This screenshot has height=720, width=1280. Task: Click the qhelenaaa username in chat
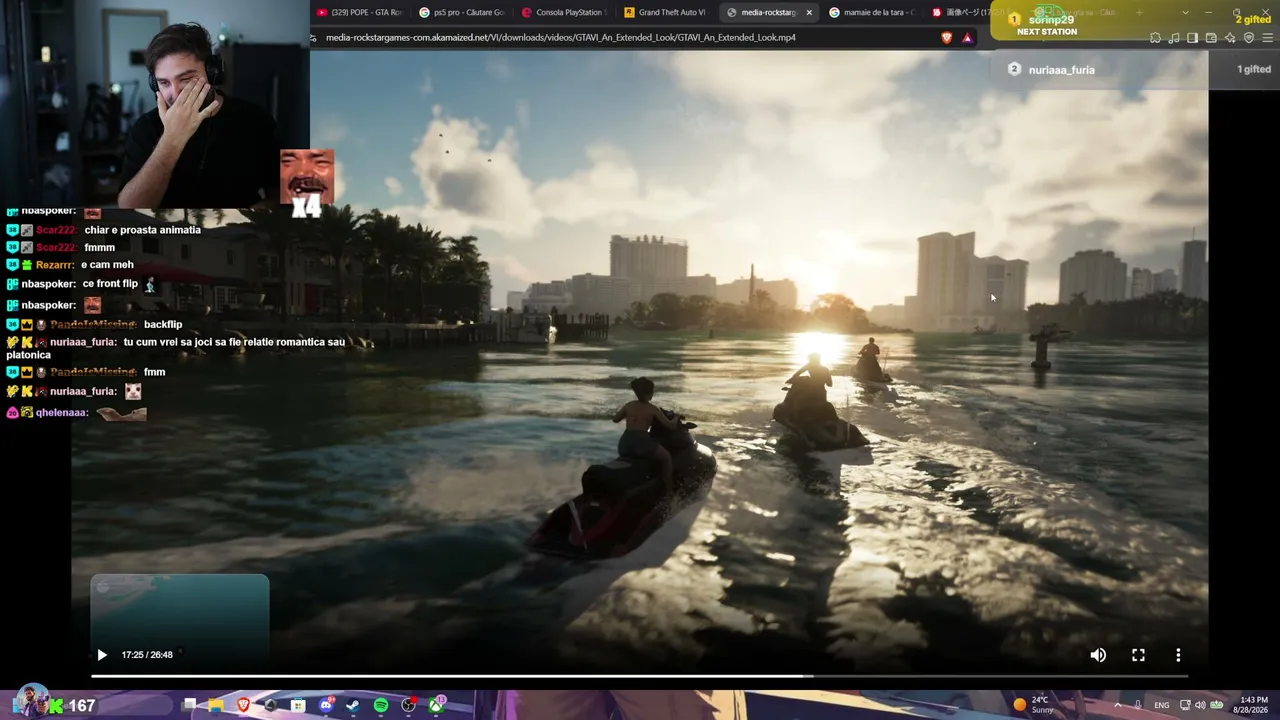click(x=62, y=412)
